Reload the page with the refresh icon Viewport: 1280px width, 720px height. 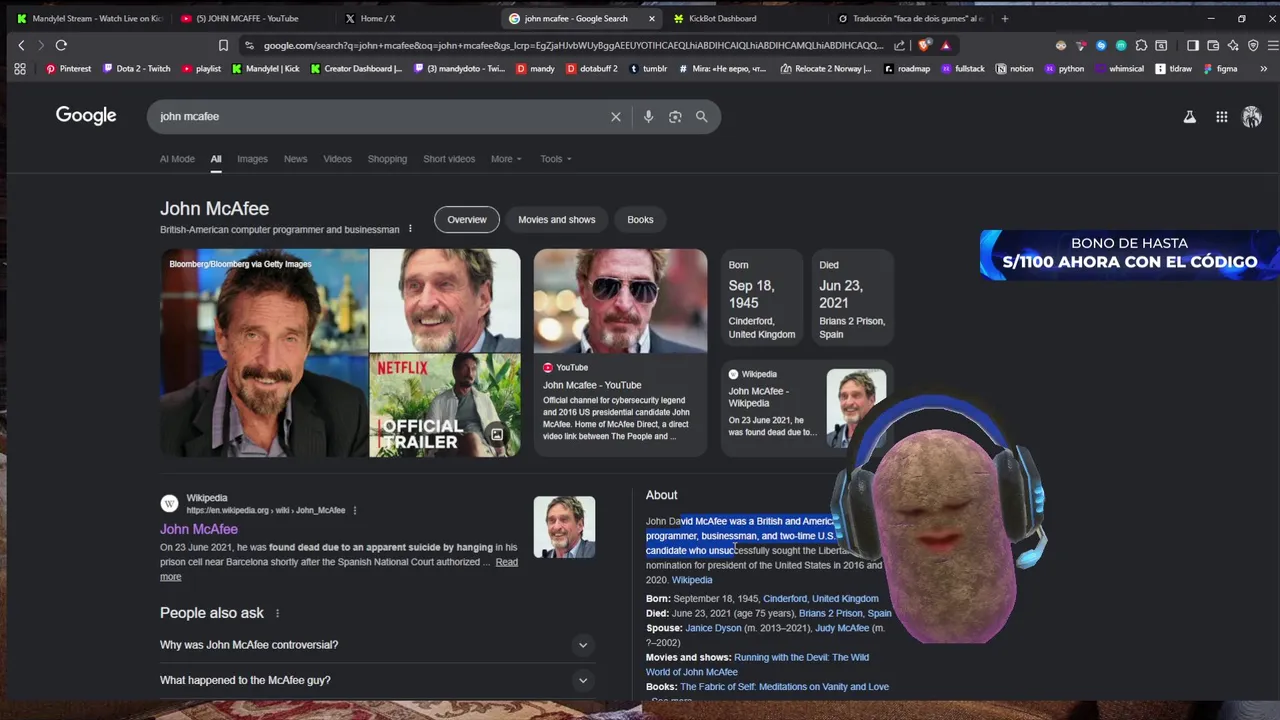click(x=61, y=45)
